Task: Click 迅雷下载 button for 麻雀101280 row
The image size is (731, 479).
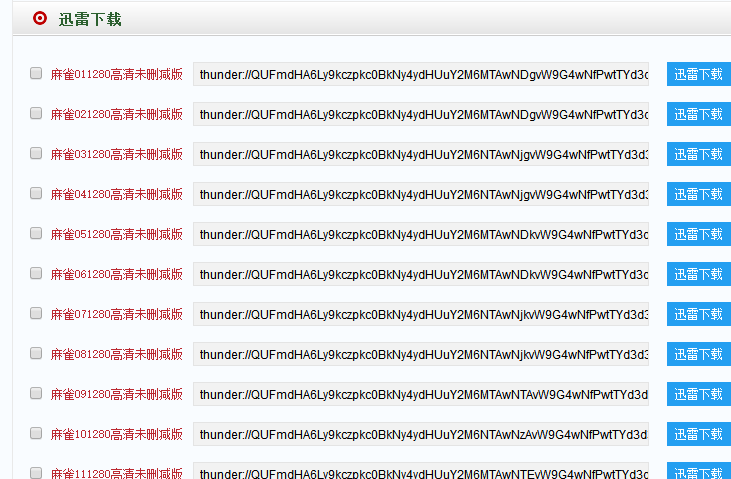Action: pyautogui.click(x=699, y=434)
